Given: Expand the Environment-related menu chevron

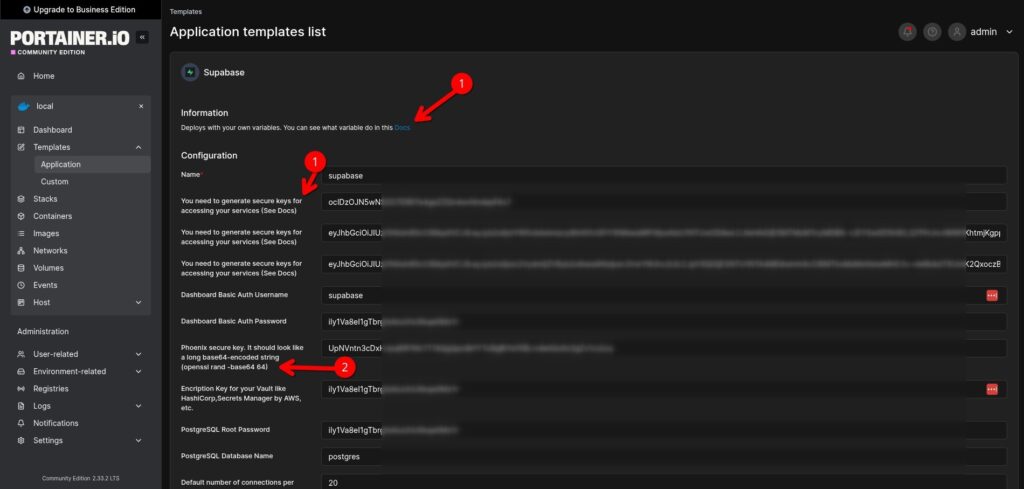Looking at the screenshot, I should coord(138,371).
